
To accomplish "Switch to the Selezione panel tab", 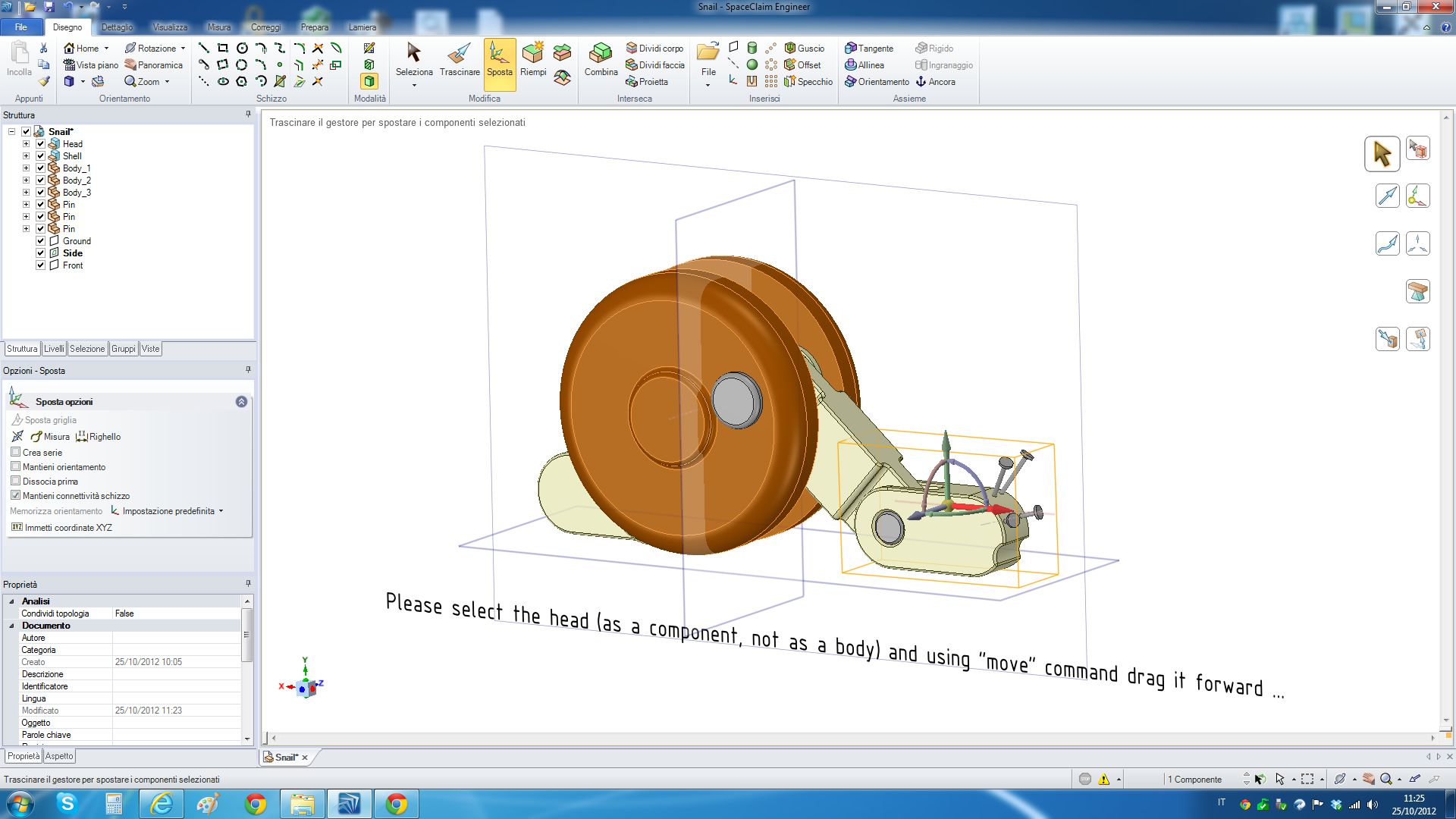I will (87, 349).
